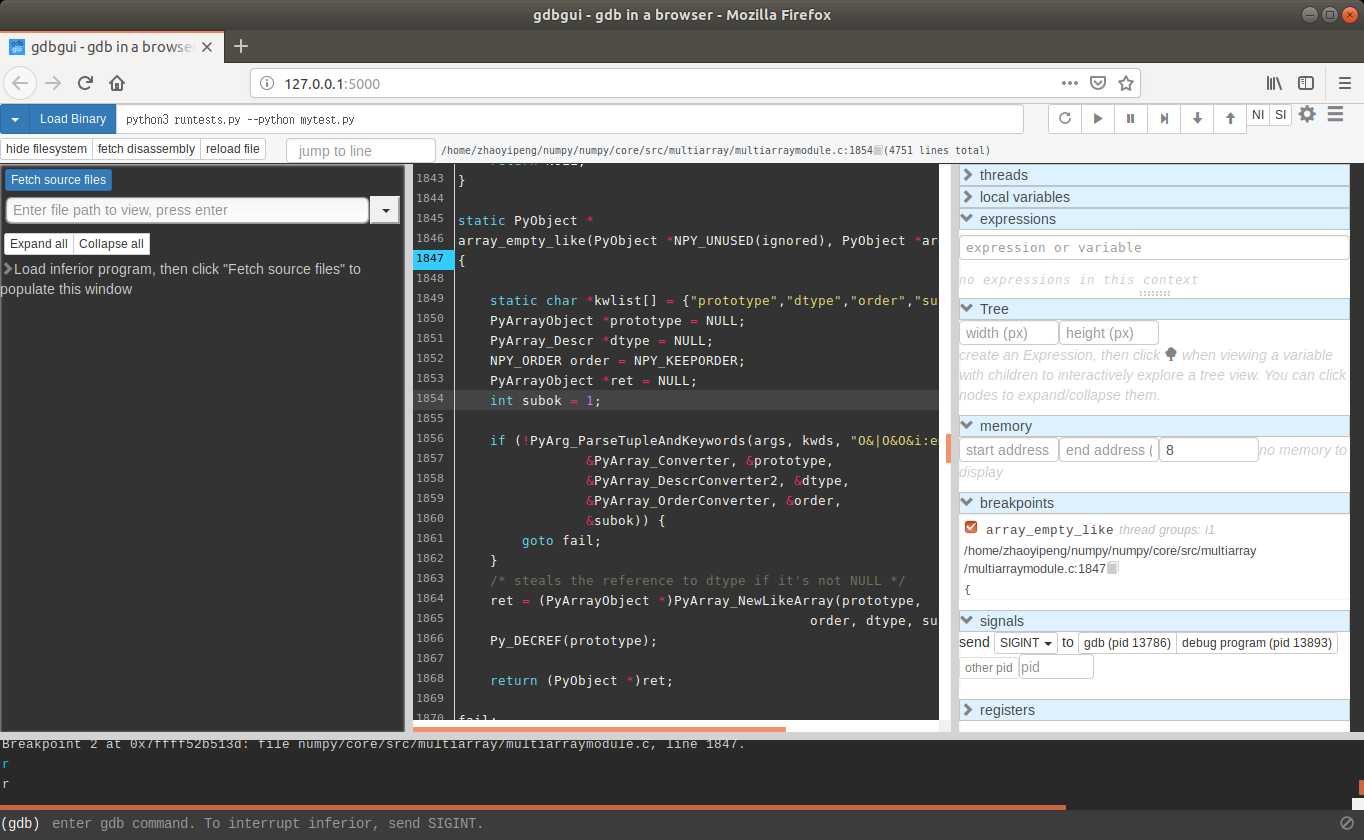
Task: Click fetch disassembly button
Action: click(146, 149)
